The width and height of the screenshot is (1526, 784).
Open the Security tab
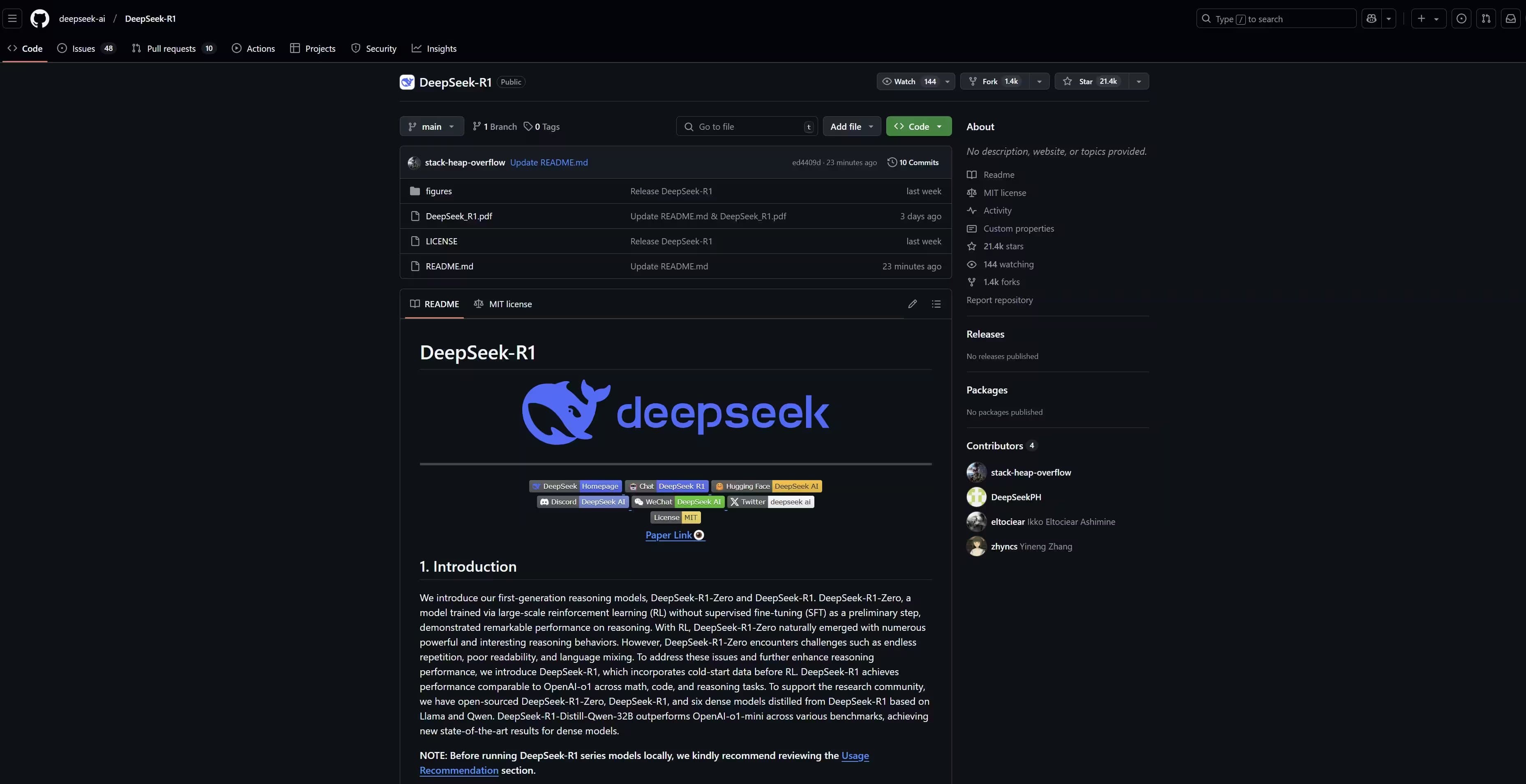click(x=374, y=48)
